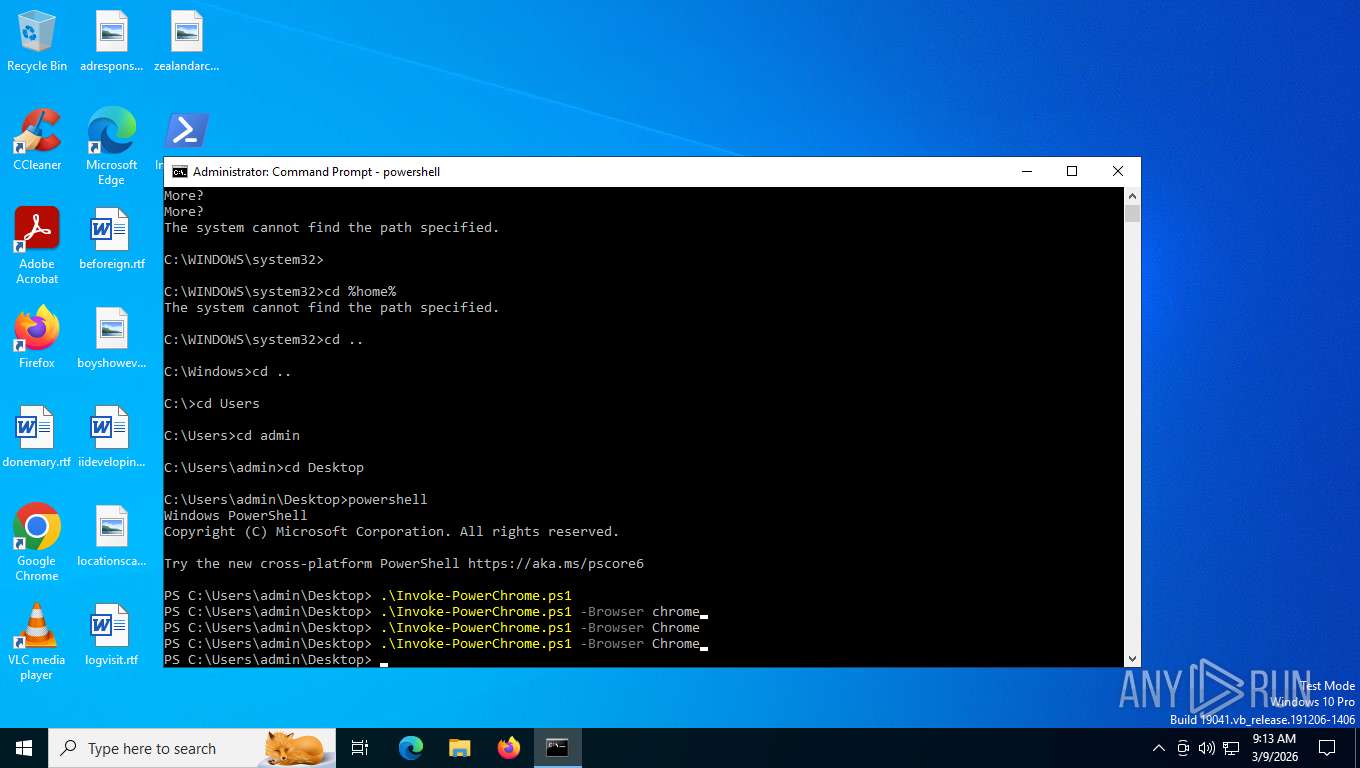Open Edge from the taskbar
The width and height of the screenshot is (1360, 768).
point(411,748)
